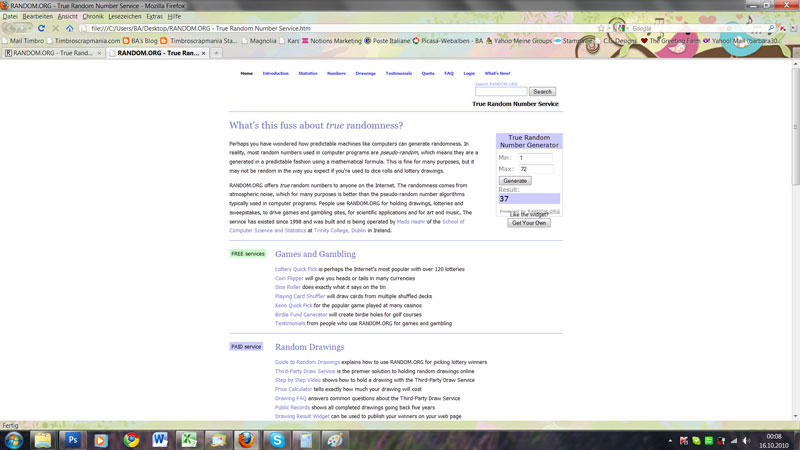This screenshot has height=450, width=800.
Task: Open the Picasa-Webalben bookmark
Action: [447, 40]
